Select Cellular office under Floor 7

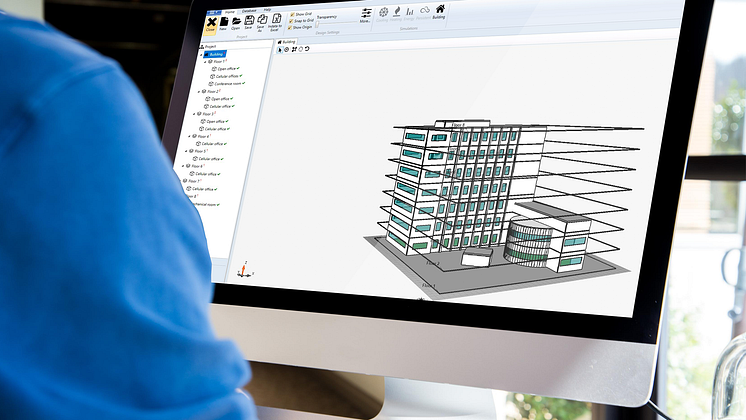tap(204, 189)
